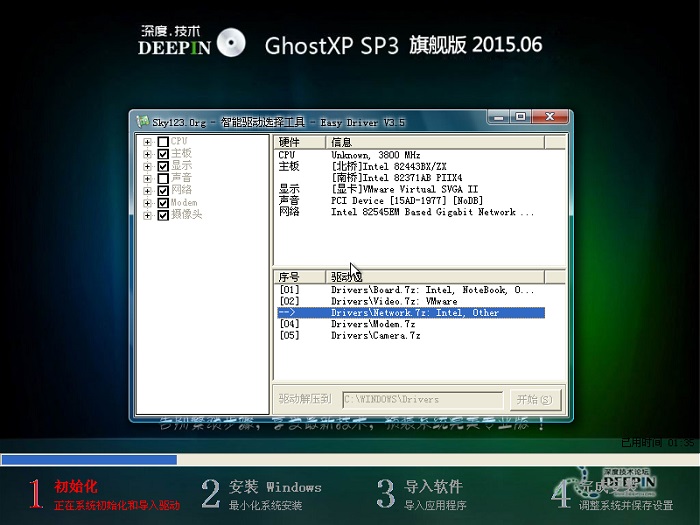The width and height of the screenshot is (700, 525).
Task: Expand the Modem tree node
Action: 147,203
